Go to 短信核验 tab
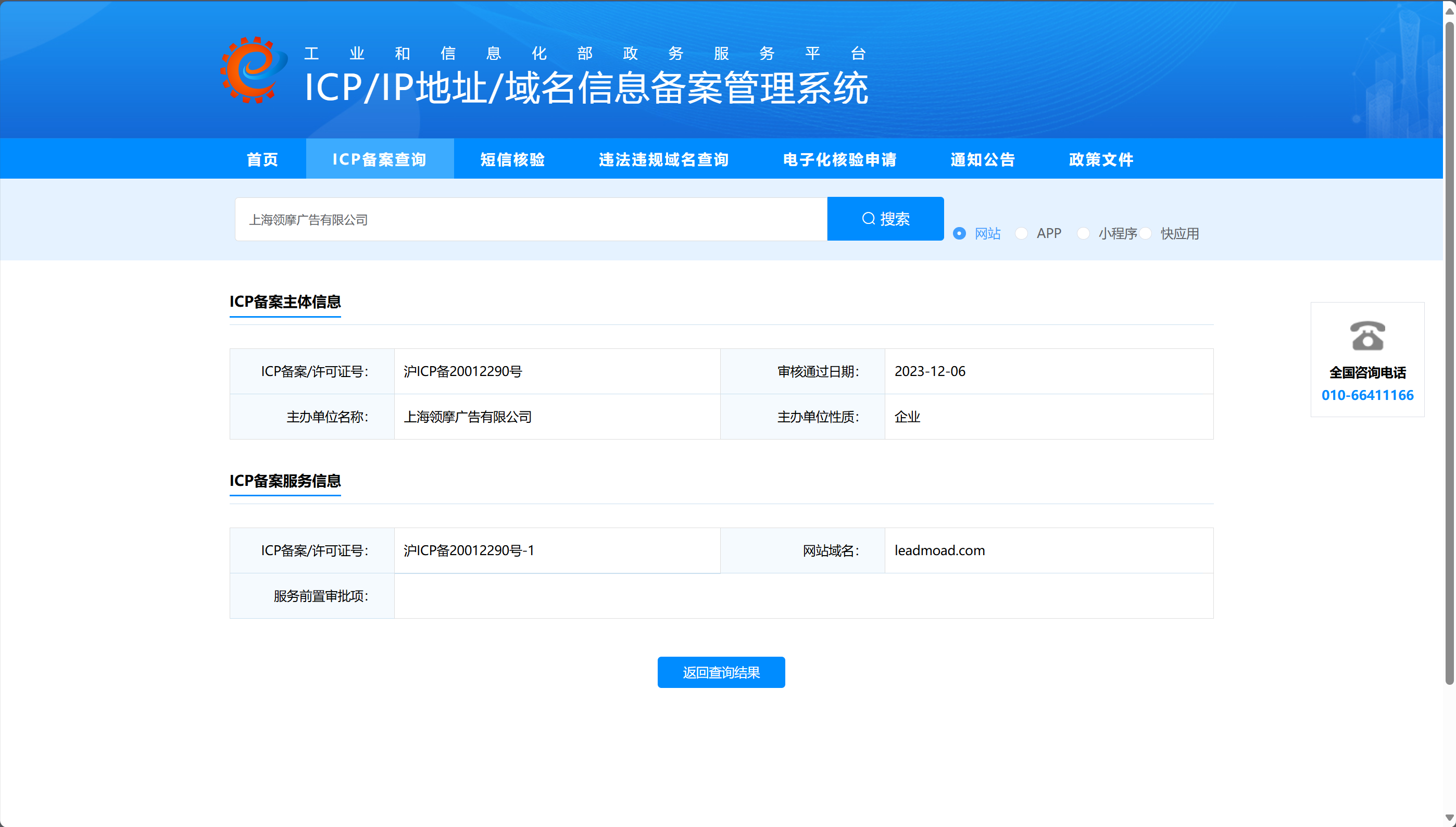The image size is (1456, 827). click(513, 159)
